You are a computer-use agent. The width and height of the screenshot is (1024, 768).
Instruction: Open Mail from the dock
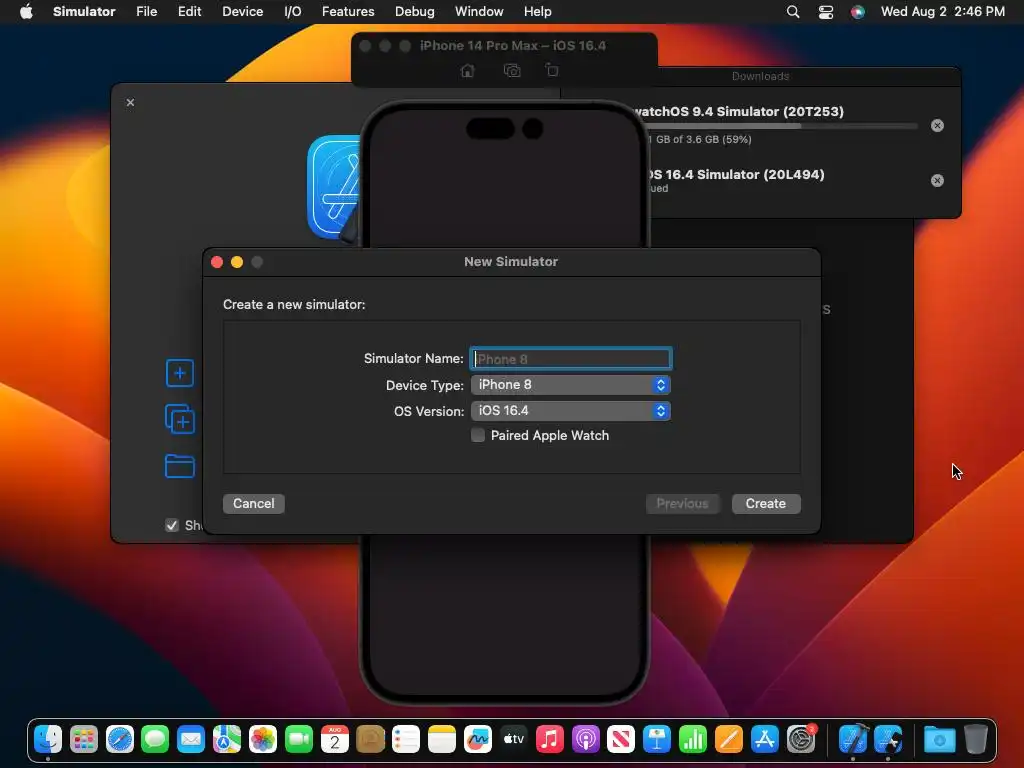coord(191,739)
